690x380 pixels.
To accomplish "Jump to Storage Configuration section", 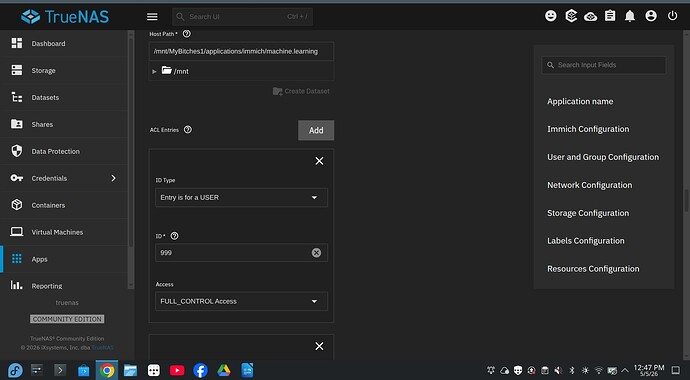I will click(x=588, y=213).
